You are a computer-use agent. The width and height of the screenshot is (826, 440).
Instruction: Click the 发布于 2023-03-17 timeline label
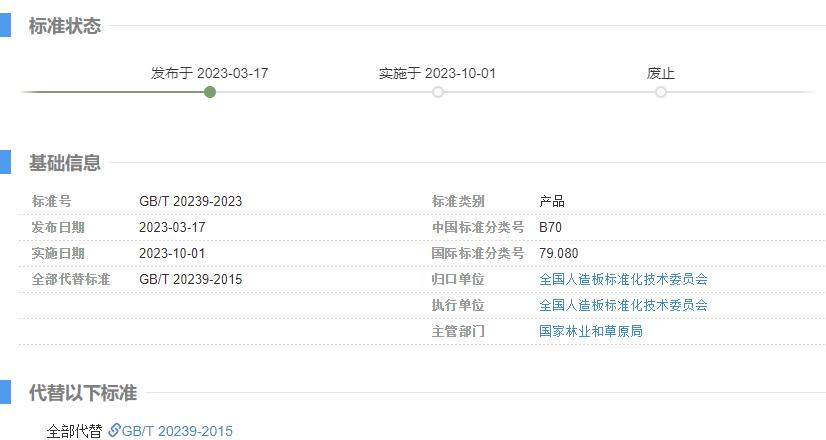click(209, 73)
